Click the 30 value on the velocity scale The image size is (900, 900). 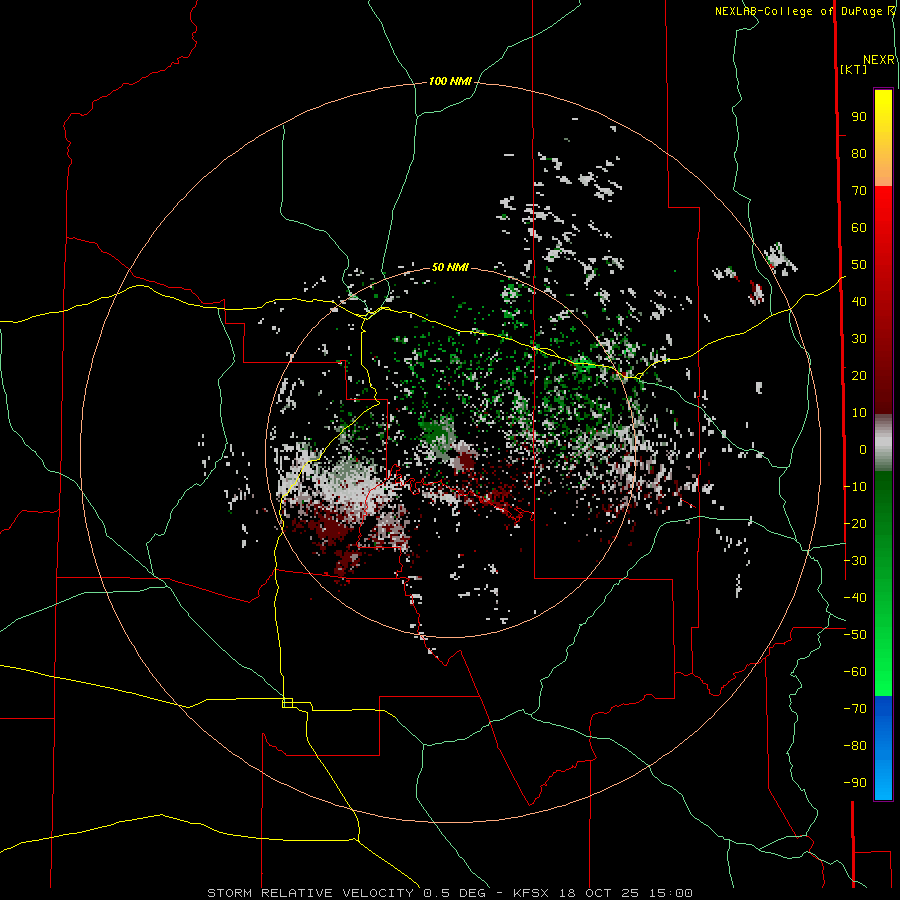859,339
